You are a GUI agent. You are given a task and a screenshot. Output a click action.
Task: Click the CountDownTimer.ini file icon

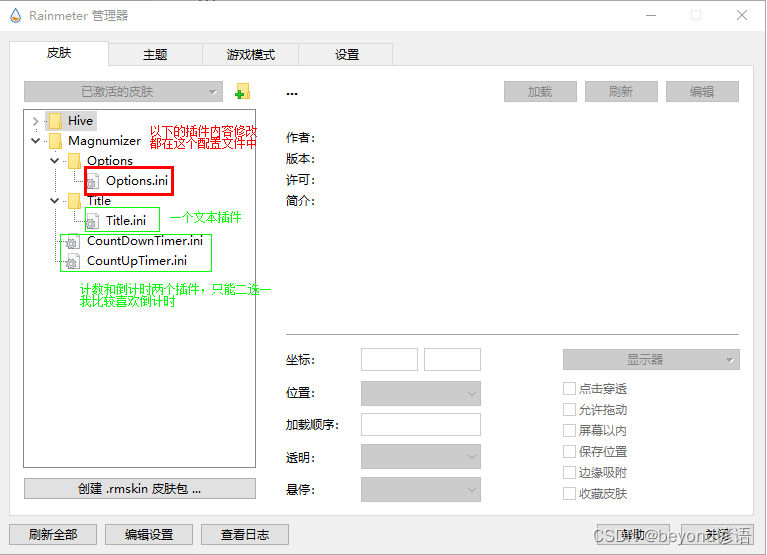(x=73, y=241)
